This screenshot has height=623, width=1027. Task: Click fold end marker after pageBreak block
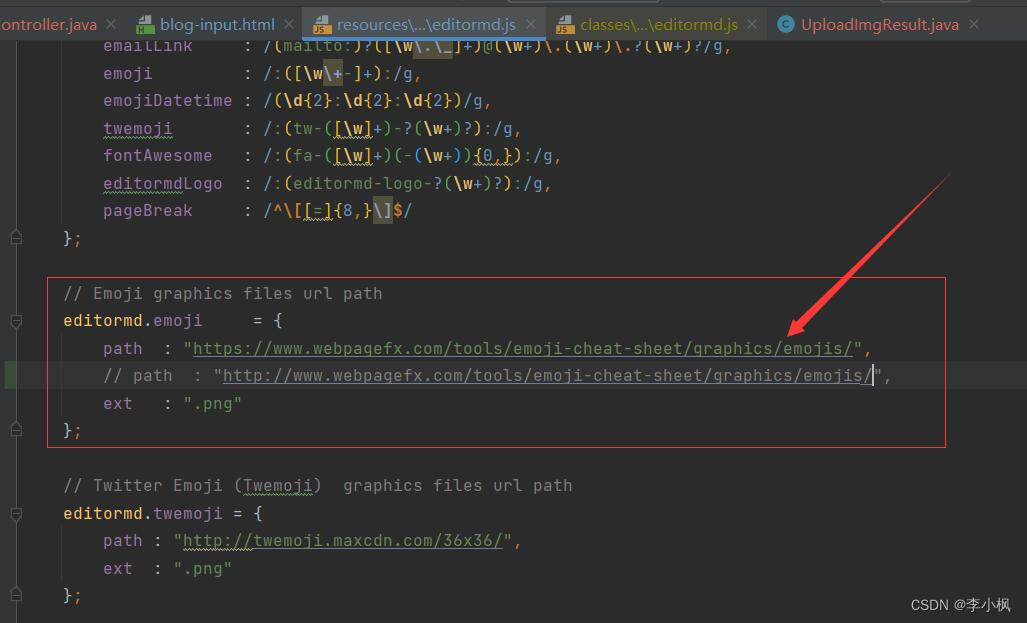[16, 238]
